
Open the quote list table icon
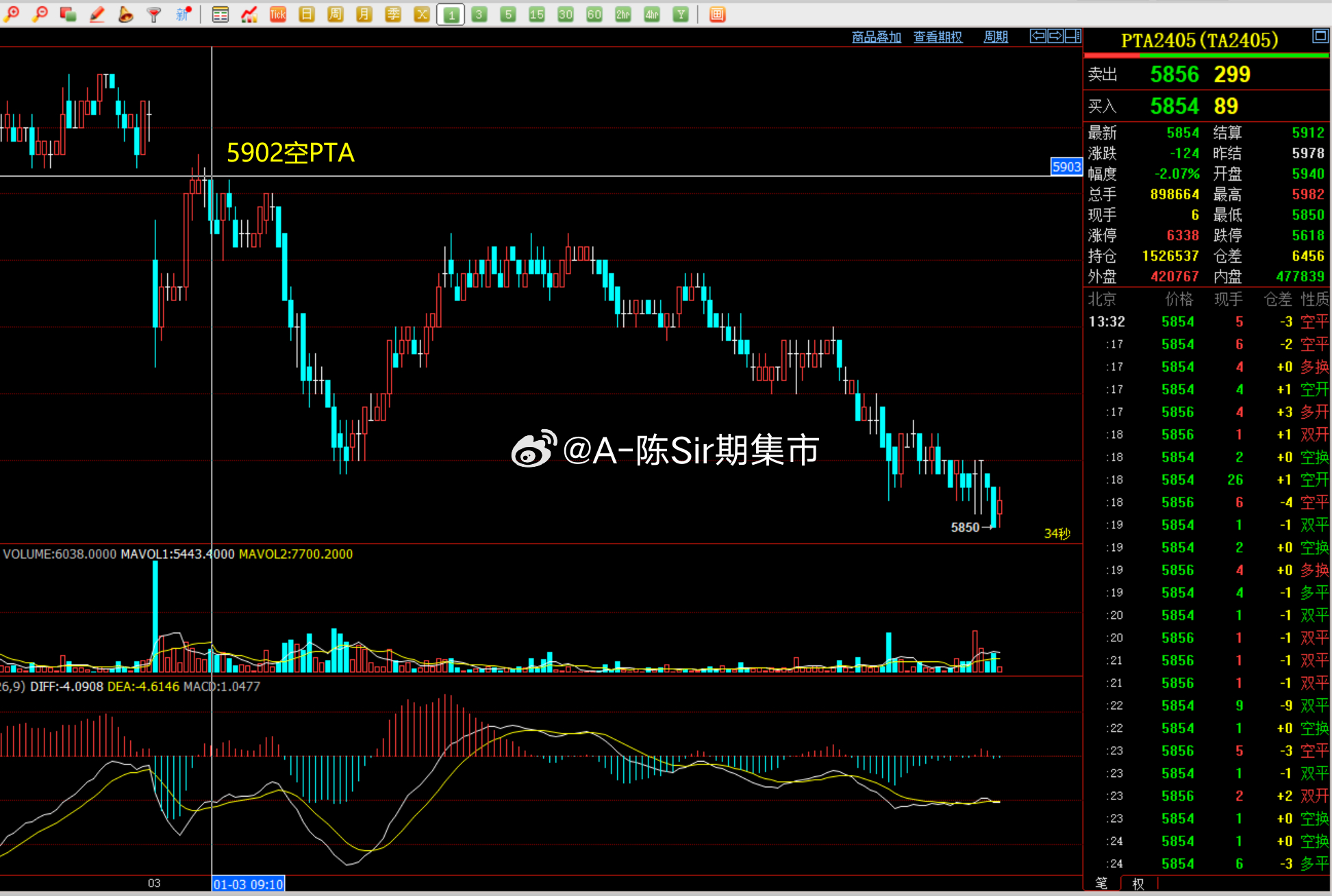point(221,14)
